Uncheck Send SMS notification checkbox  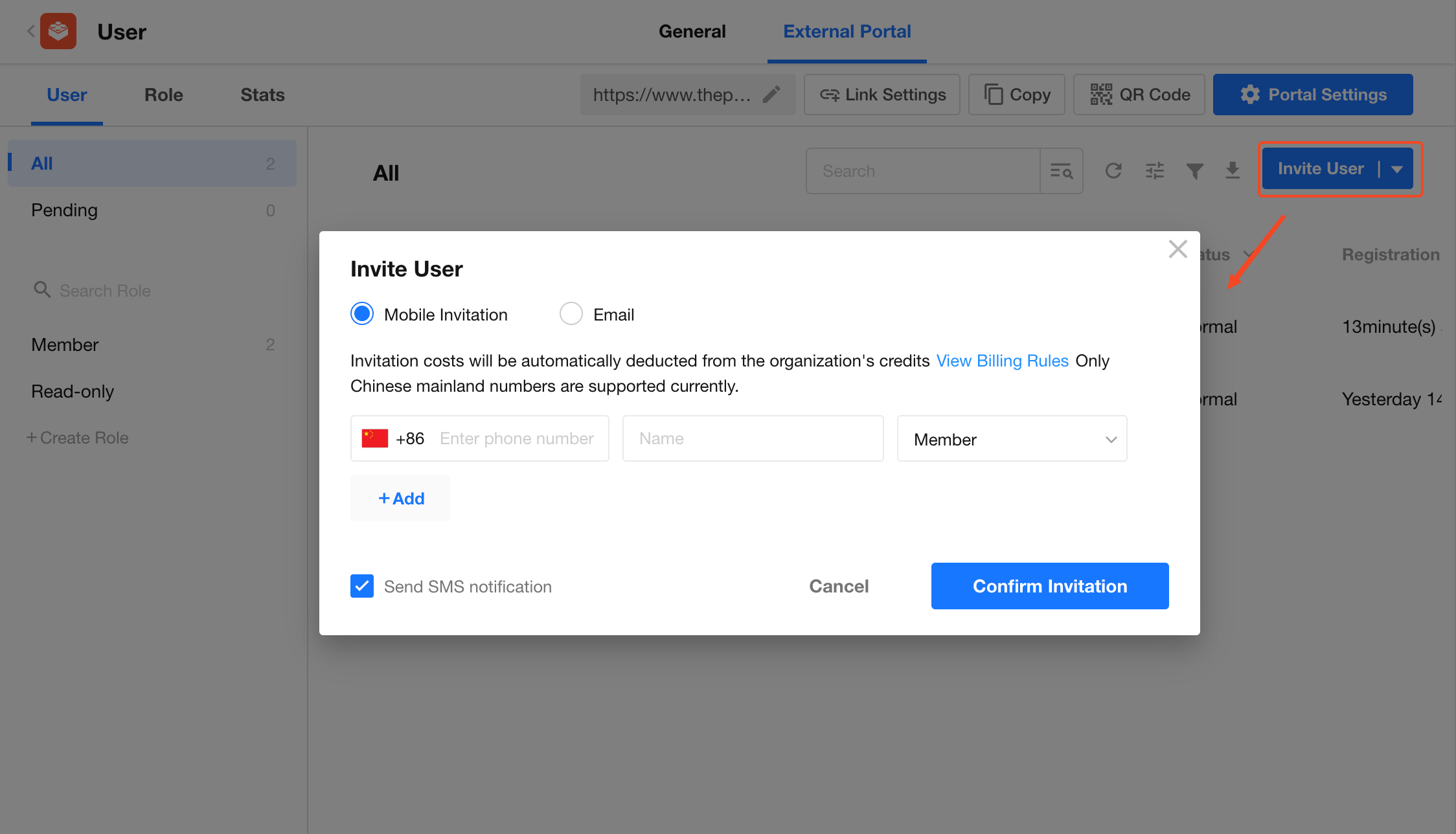(362, 586)
